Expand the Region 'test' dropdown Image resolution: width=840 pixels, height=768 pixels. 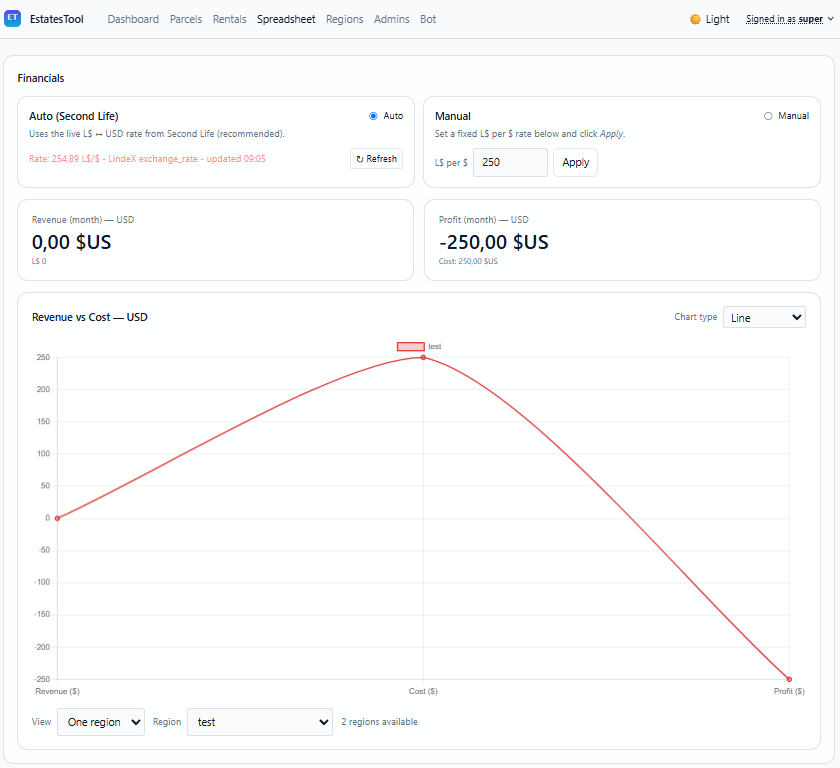click(x=259, y=721)
